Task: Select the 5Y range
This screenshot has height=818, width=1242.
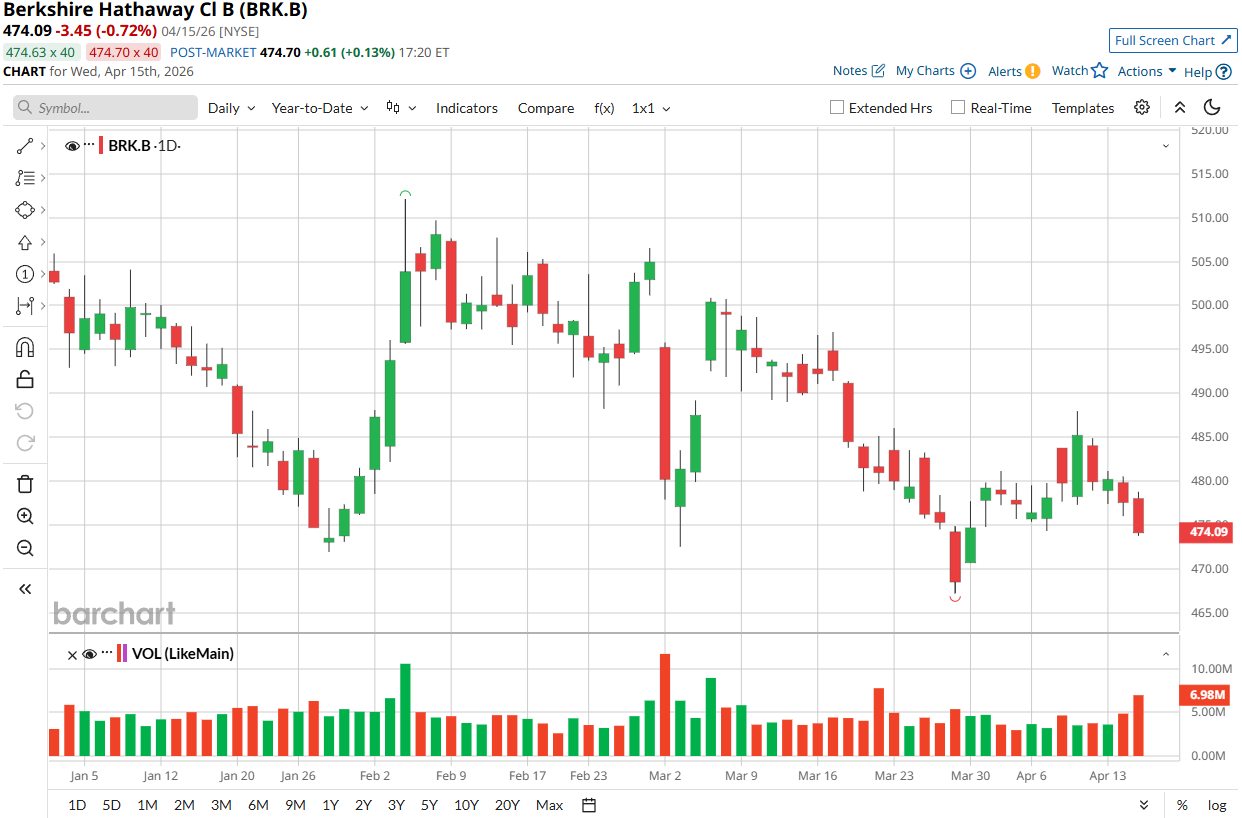Action: coord(429,805)
